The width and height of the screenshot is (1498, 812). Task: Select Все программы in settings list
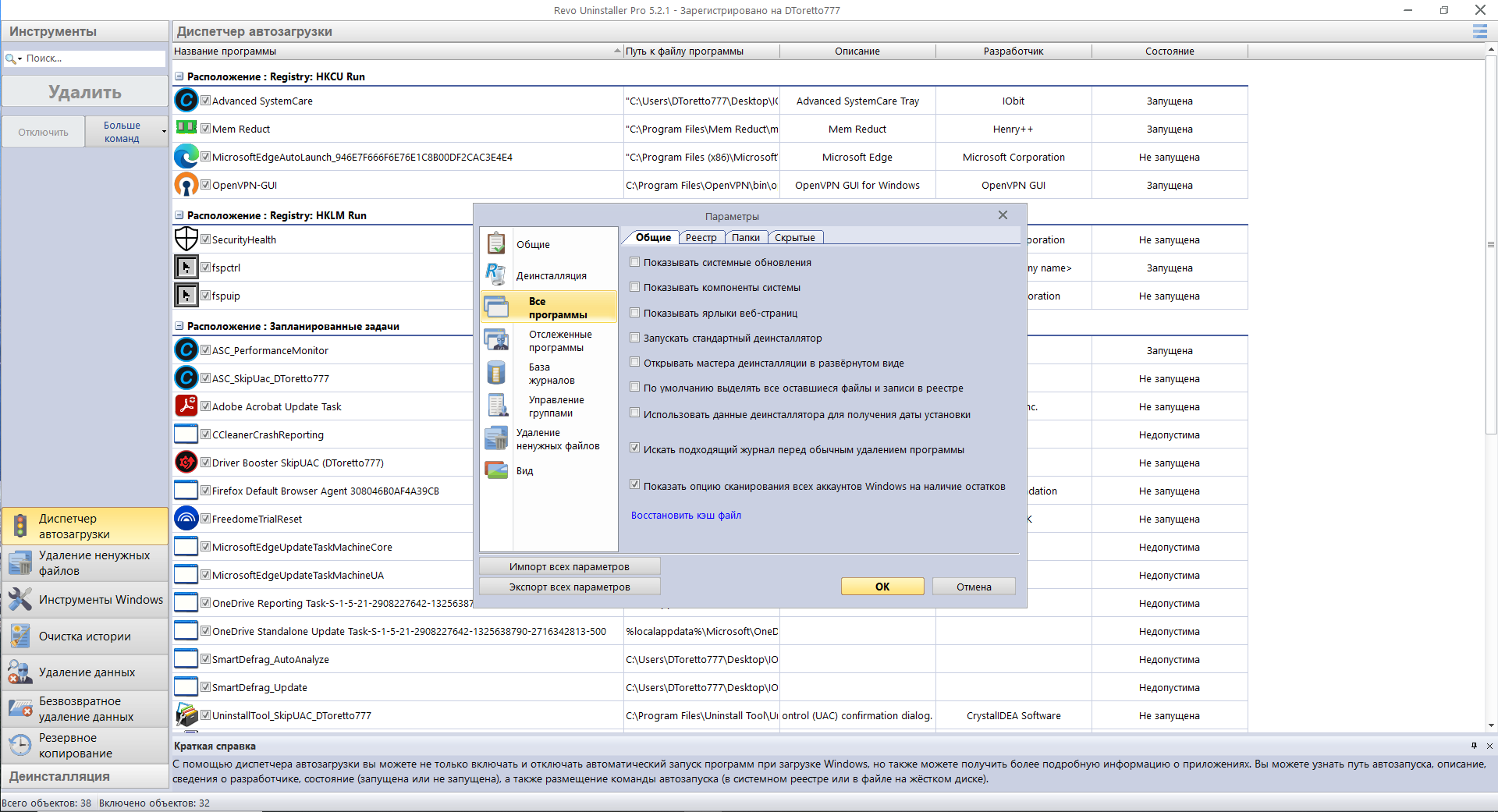(548, 307)
